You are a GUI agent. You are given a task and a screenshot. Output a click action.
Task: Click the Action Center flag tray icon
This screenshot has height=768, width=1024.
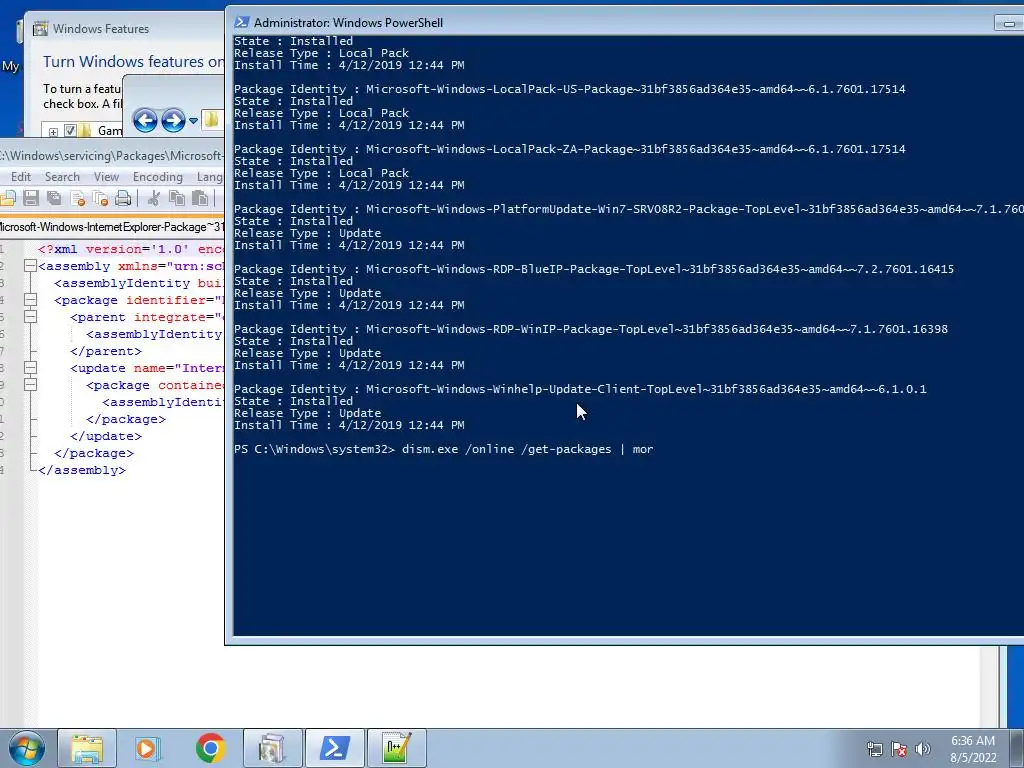point(899,749)
